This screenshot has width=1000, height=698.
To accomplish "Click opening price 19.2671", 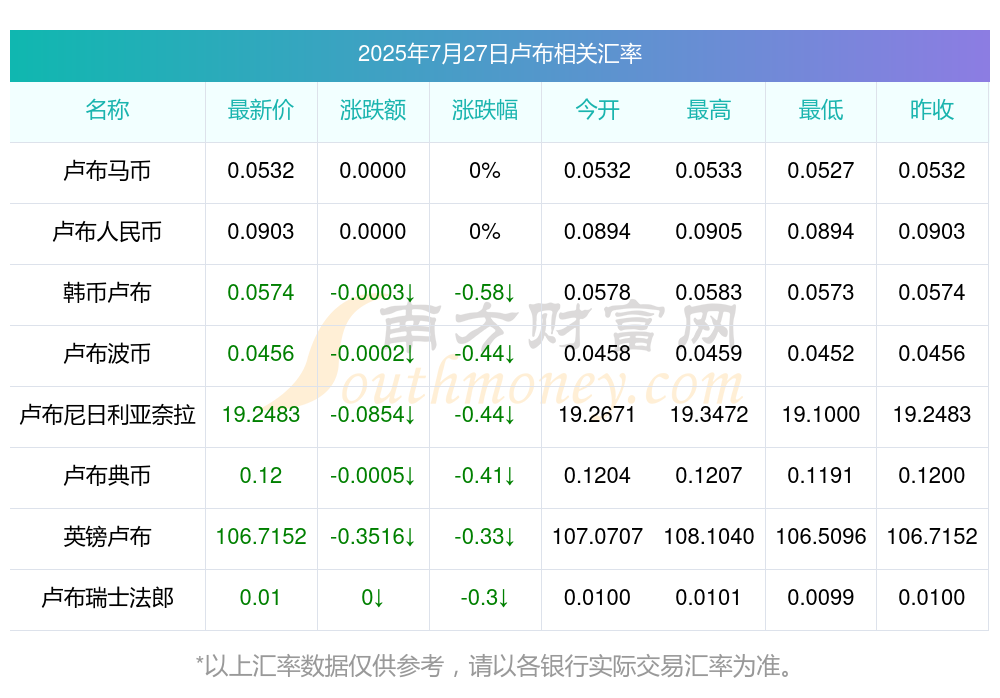I will pos(597,415).
